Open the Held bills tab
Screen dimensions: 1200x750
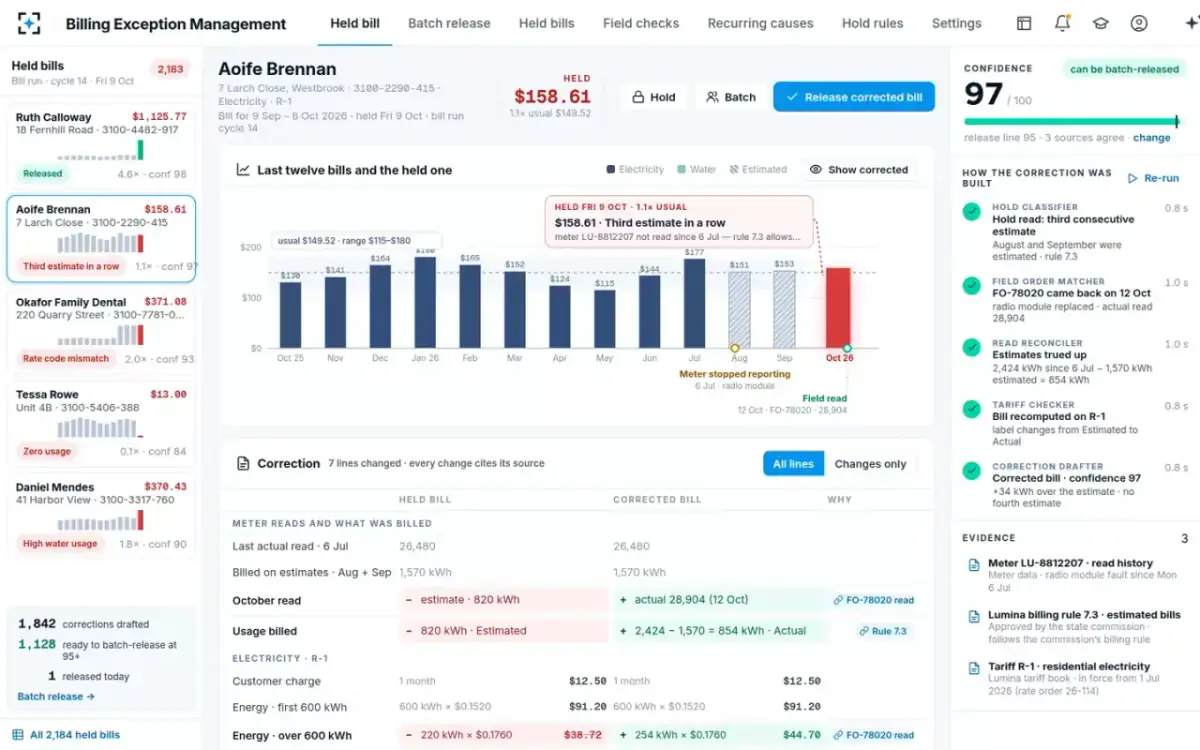pos(547,23)
